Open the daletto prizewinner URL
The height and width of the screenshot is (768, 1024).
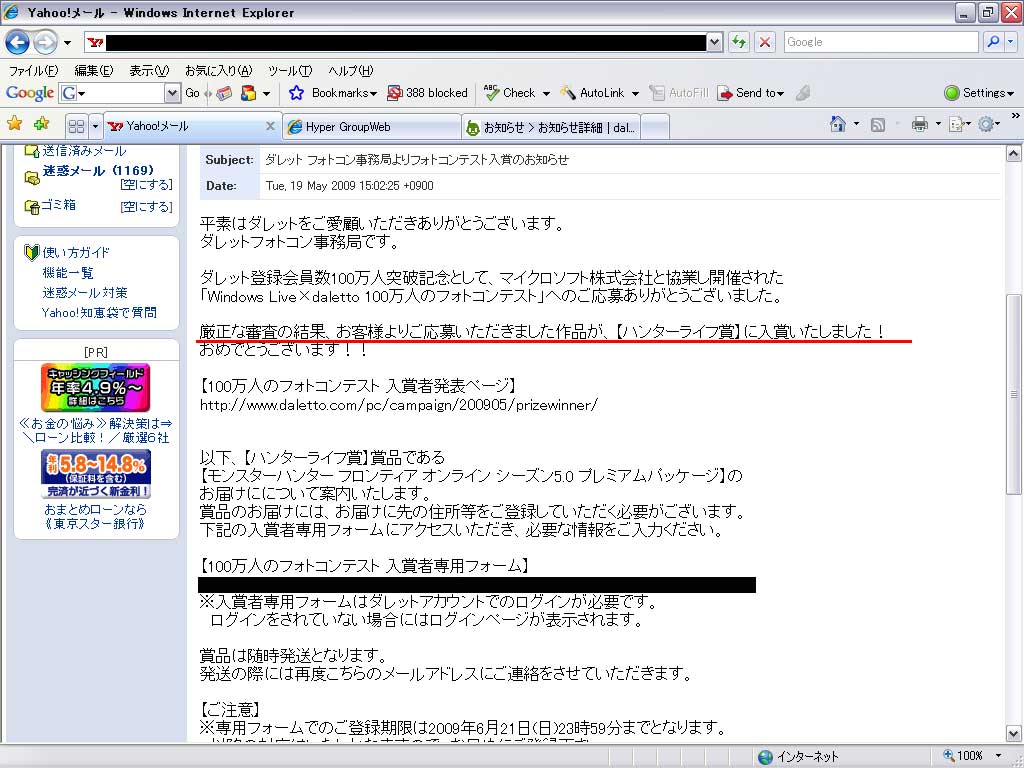pos(398,405)
